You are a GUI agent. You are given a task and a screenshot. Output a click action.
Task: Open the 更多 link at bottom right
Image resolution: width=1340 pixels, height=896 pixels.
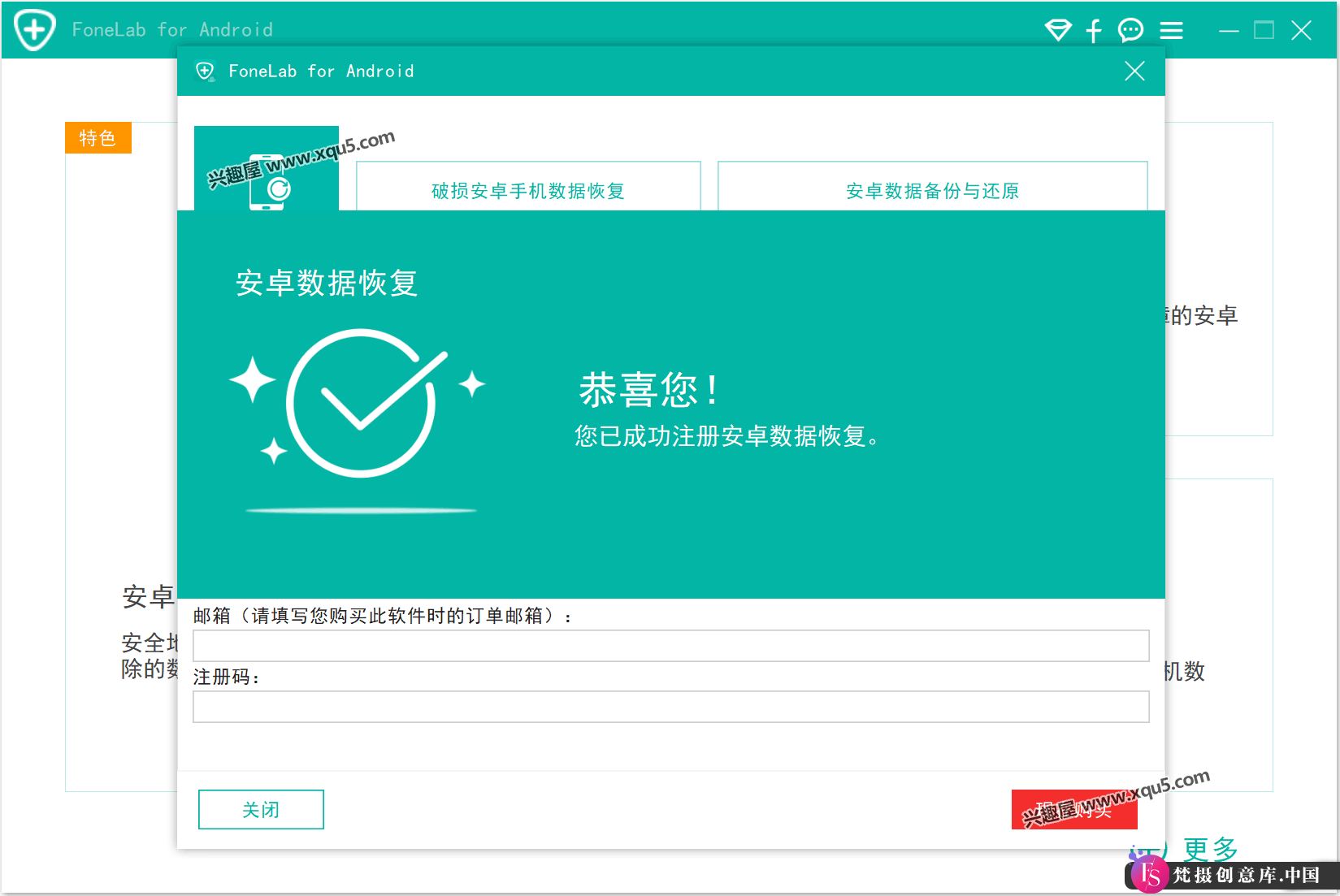pos(1210,849)
